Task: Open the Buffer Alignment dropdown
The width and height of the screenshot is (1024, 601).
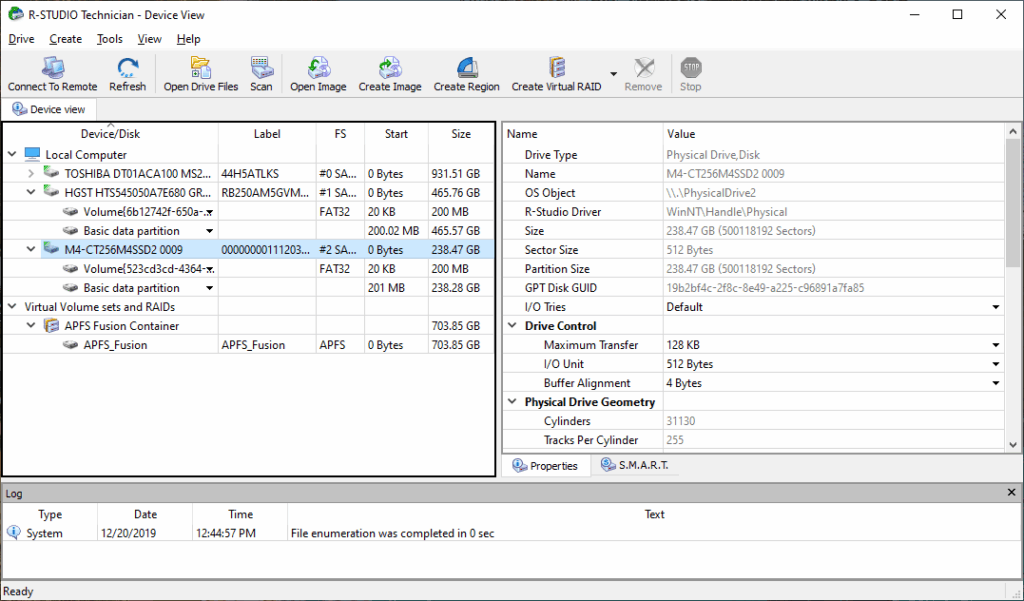Action: coord(996,383)
